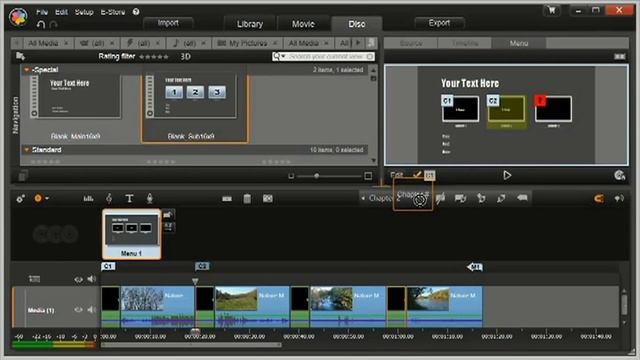Collapse the Special group
Screen dimensions: 640x360
[27, 70]
